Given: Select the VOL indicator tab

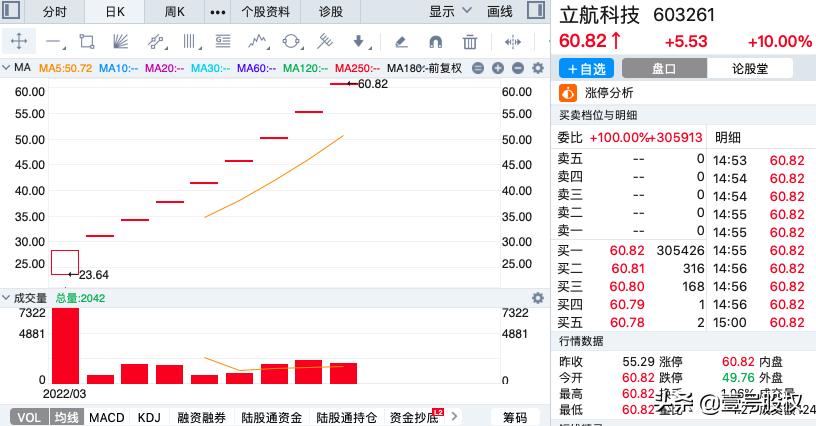Looking at the screenshot, I should [29, 417].
